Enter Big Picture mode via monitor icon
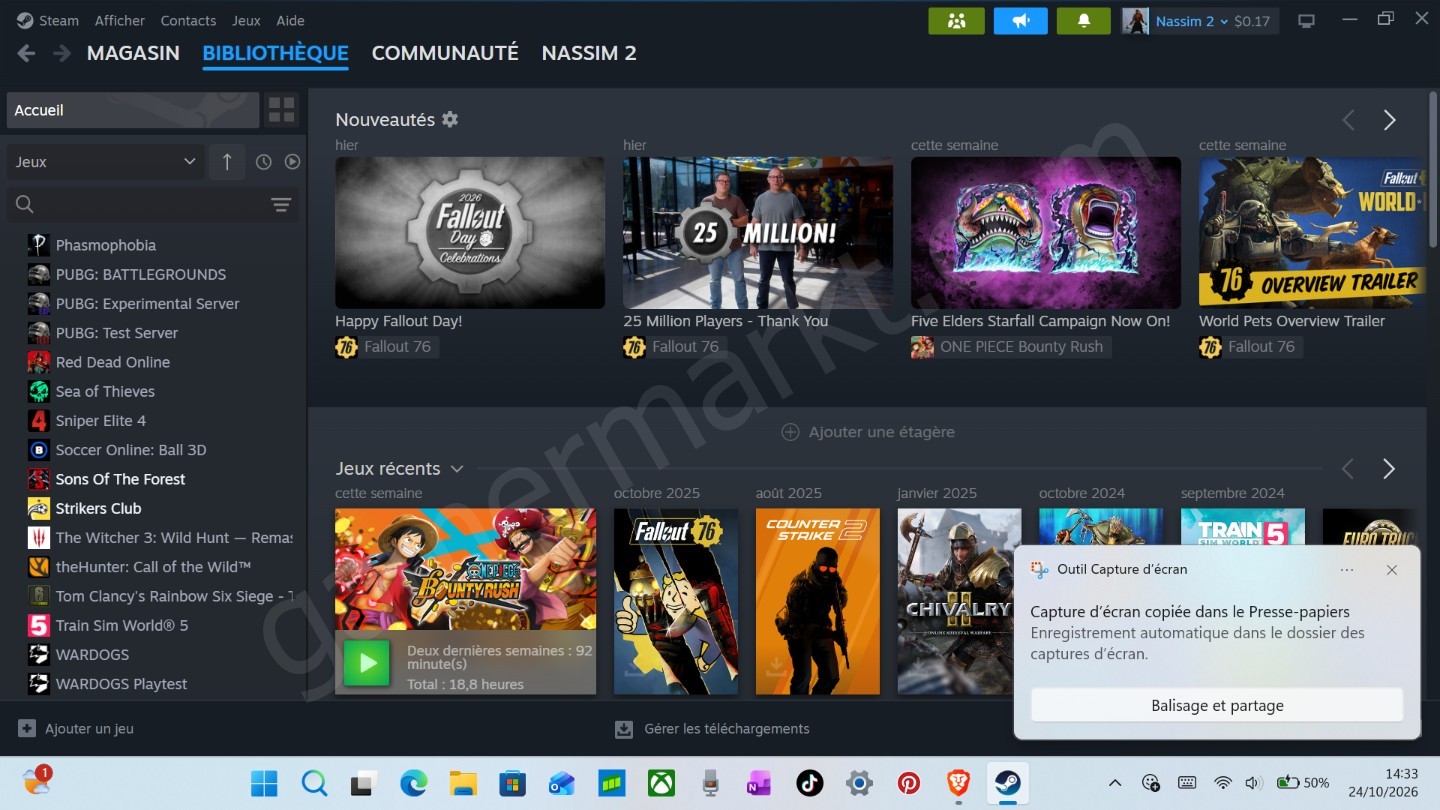Viewport: 1440px width, 810px height. (1306, 21)
